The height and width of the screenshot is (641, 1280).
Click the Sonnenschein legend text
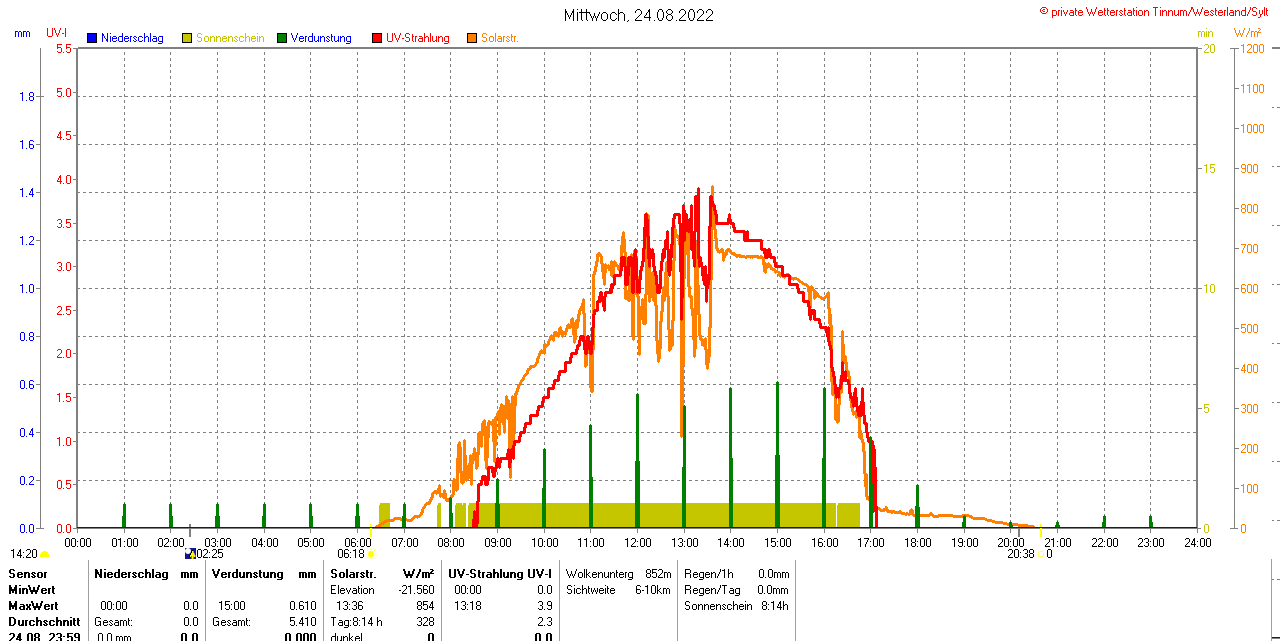tap(230, 38)
